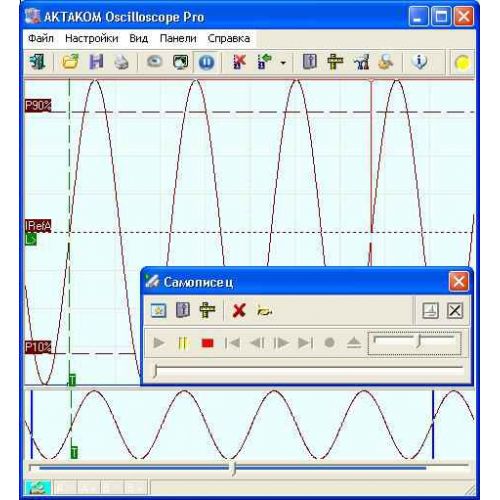Click the exit door icon in toolbar
Screen dimensions: 500x500
point(37,62)
